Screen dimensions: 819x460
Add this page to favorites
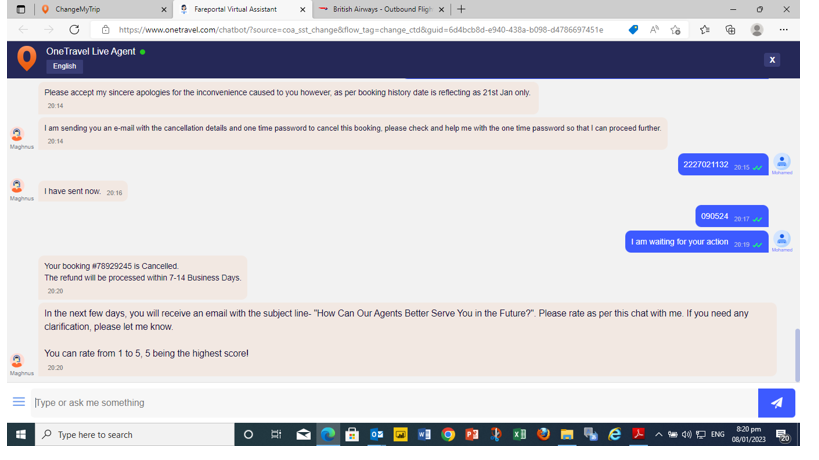(676, 30)
